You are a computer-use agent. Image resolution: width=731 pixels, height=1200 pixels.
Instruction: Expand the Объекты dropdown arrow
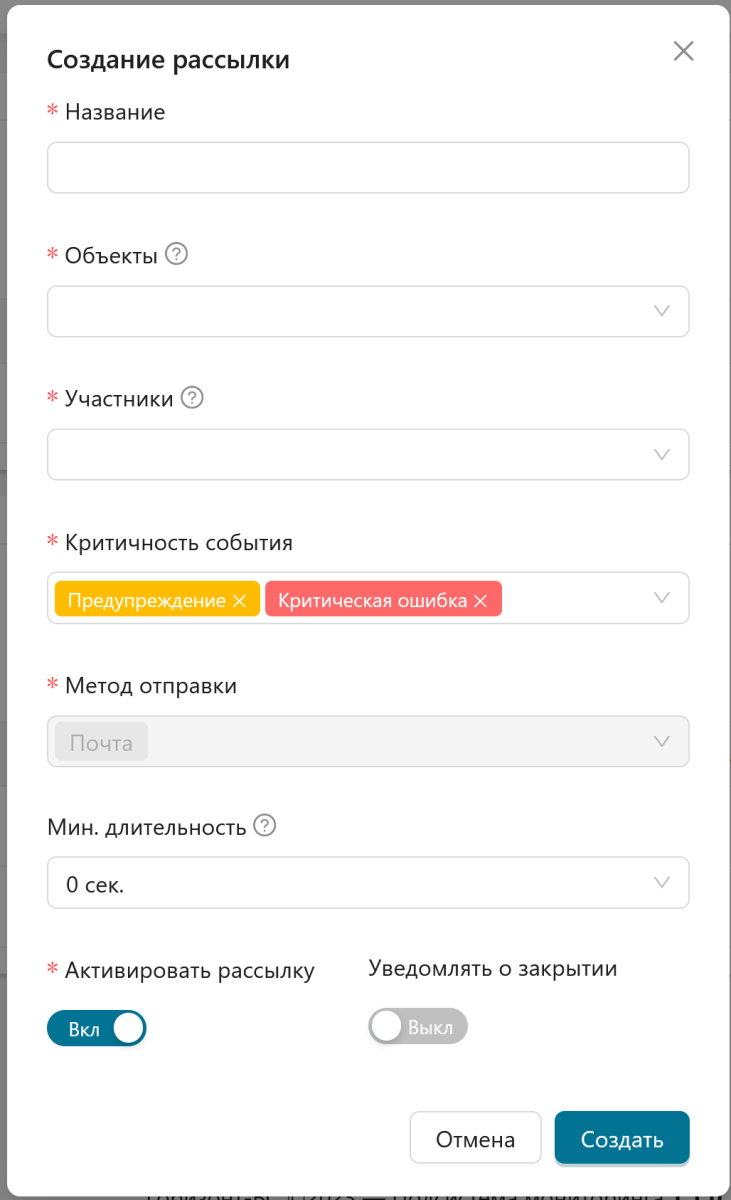pyautogui.click(x=661, y=311)
